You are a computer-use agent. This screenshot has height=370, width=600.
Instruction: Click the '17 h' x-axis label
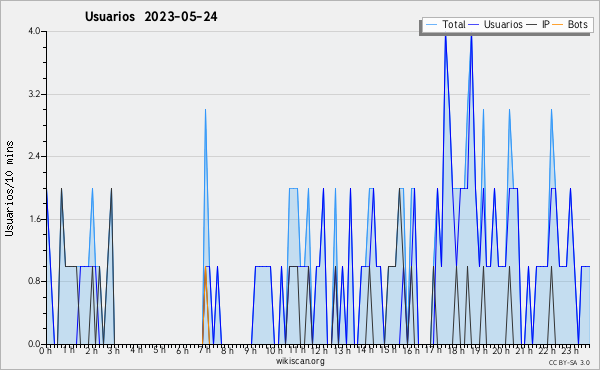click(434, 350)
